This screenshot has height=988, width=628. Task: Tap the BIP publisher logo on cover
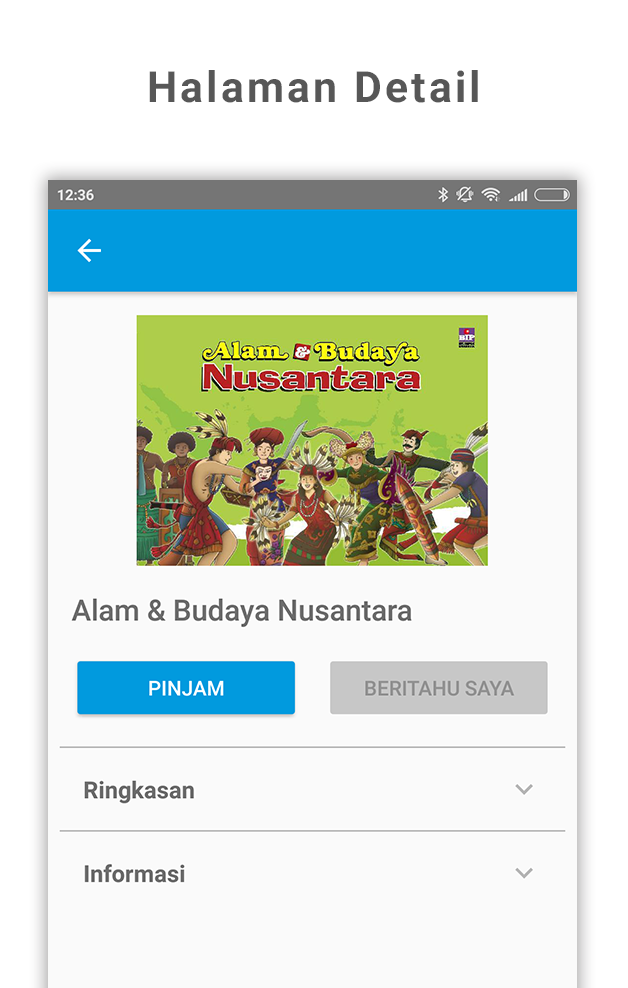pos(467,338)
